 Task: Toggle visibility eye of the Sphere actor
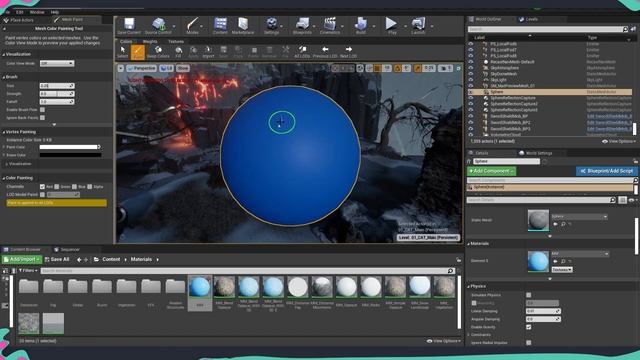pyautogui.click(x=471, y=92)
